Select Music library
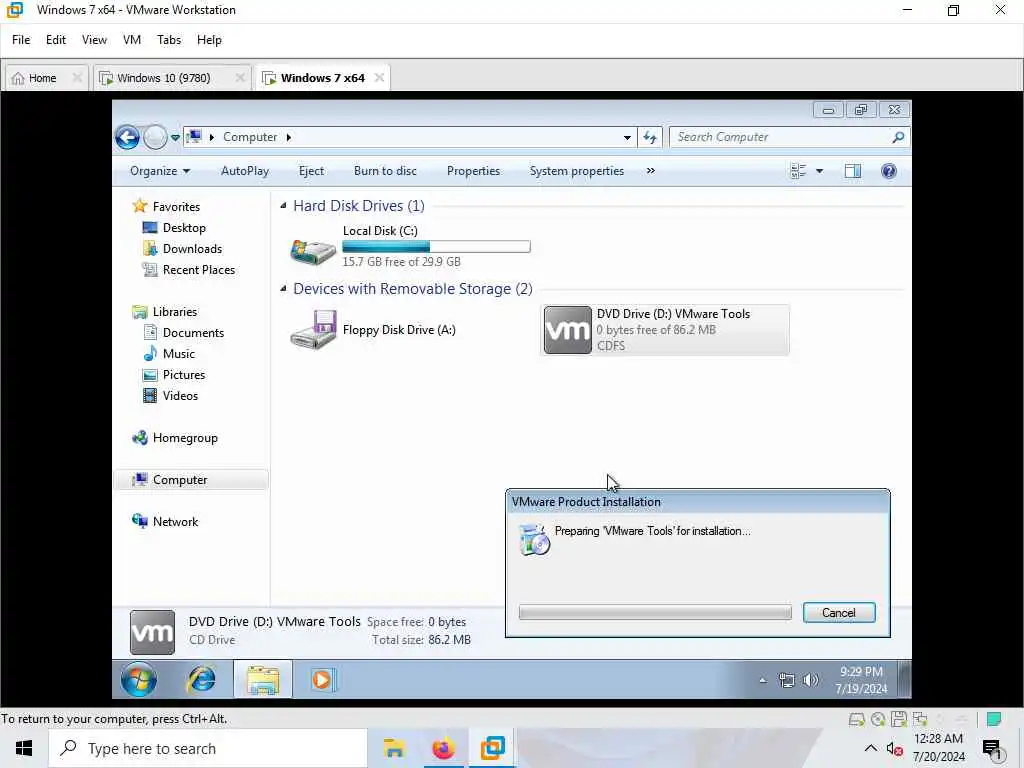Image resolution: width=1024 pixels, height=768 pixels. click(179, 354)
